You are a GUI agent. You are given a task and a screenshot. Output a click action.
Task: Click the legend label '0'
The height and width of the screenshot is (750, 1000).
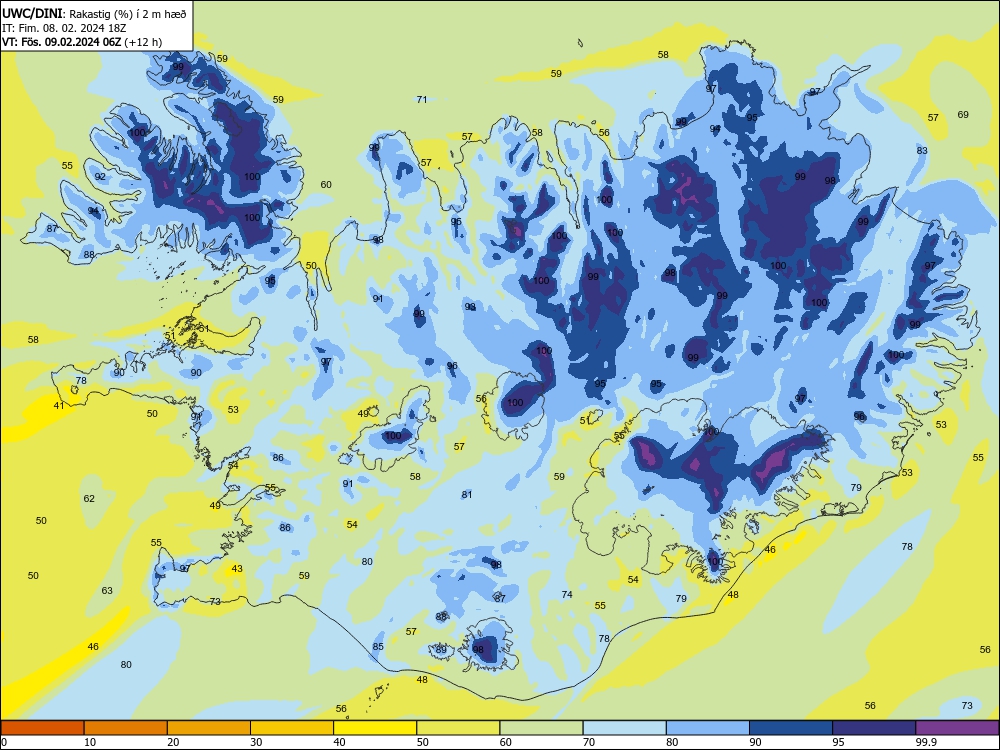point(4,742)
